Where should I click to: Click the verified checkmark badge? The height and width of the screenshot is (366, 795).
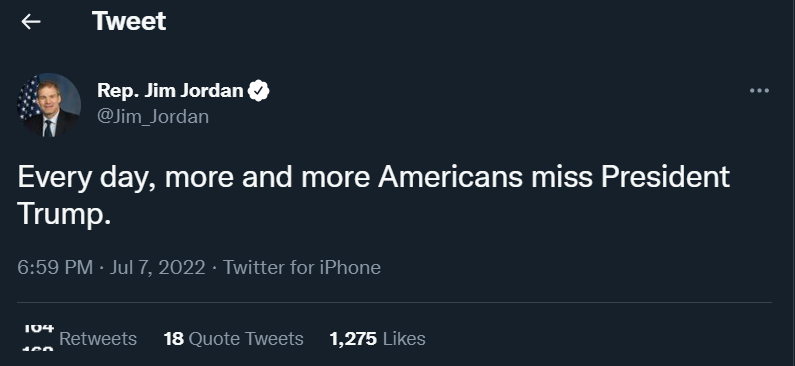[259, 91]
